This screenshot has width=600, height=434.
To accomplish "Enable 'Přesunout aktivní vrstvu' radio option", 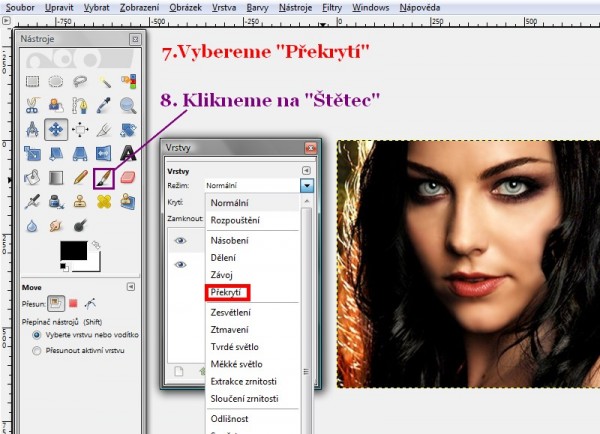I will pos(37,351).
